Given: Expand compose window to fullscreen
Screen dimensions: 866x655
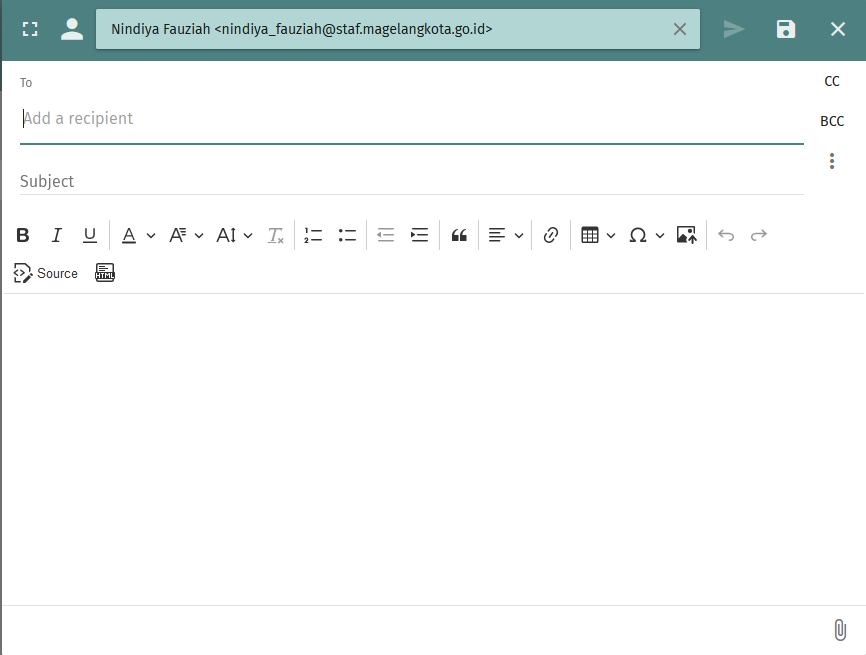Looking at the screenshot, I should [x=30, y=29].
